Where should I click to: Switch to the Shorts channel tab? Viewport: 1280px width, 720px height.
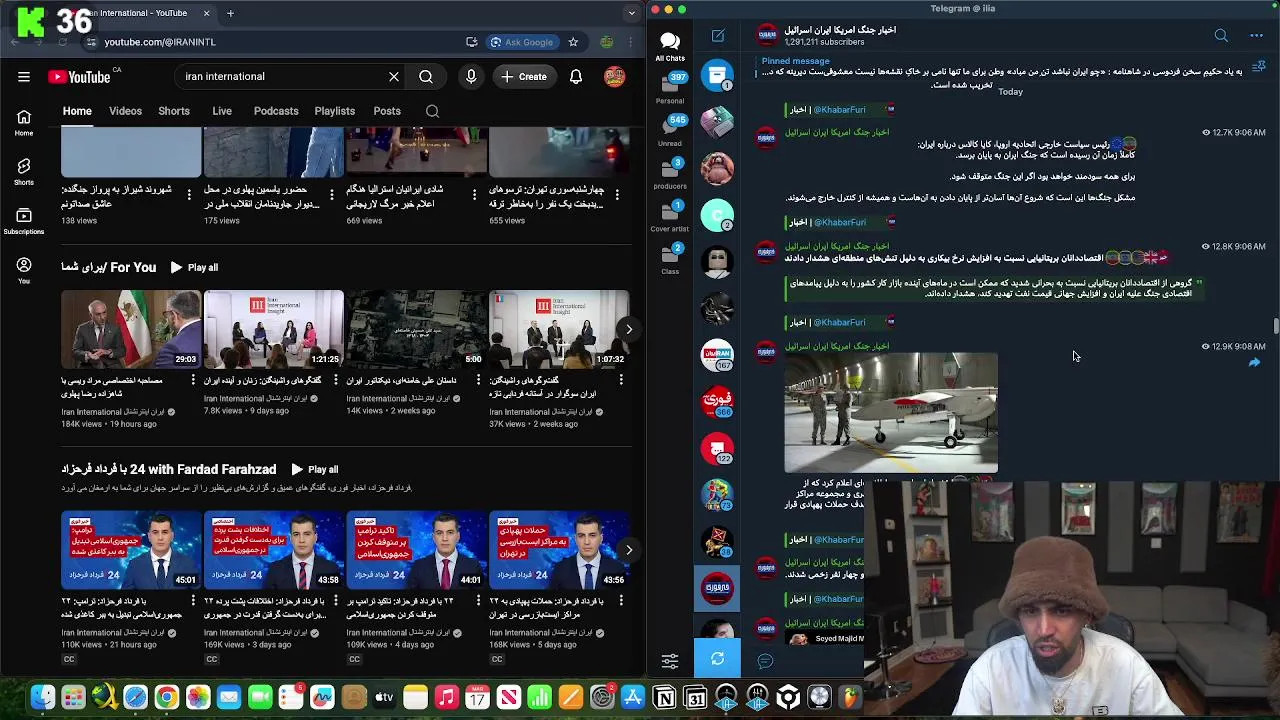[x=174, y=111]
